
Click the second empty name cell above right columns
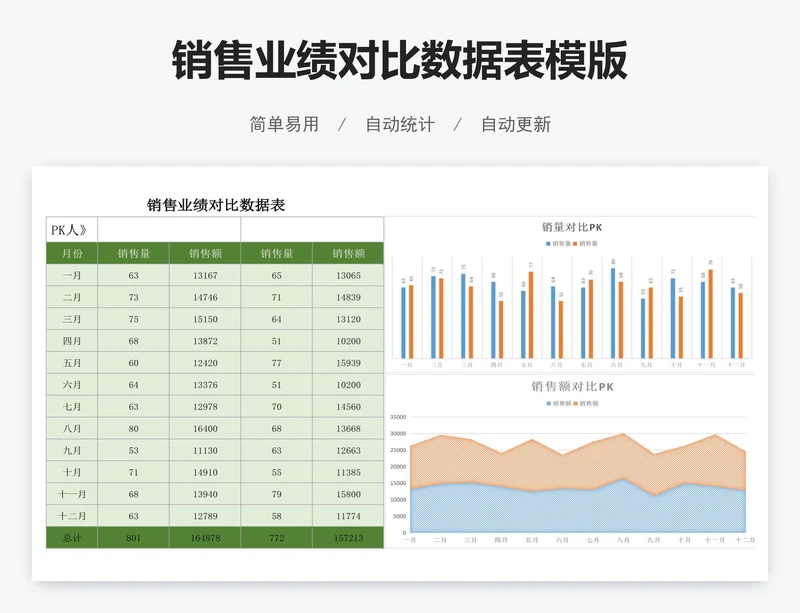point(312,230)
